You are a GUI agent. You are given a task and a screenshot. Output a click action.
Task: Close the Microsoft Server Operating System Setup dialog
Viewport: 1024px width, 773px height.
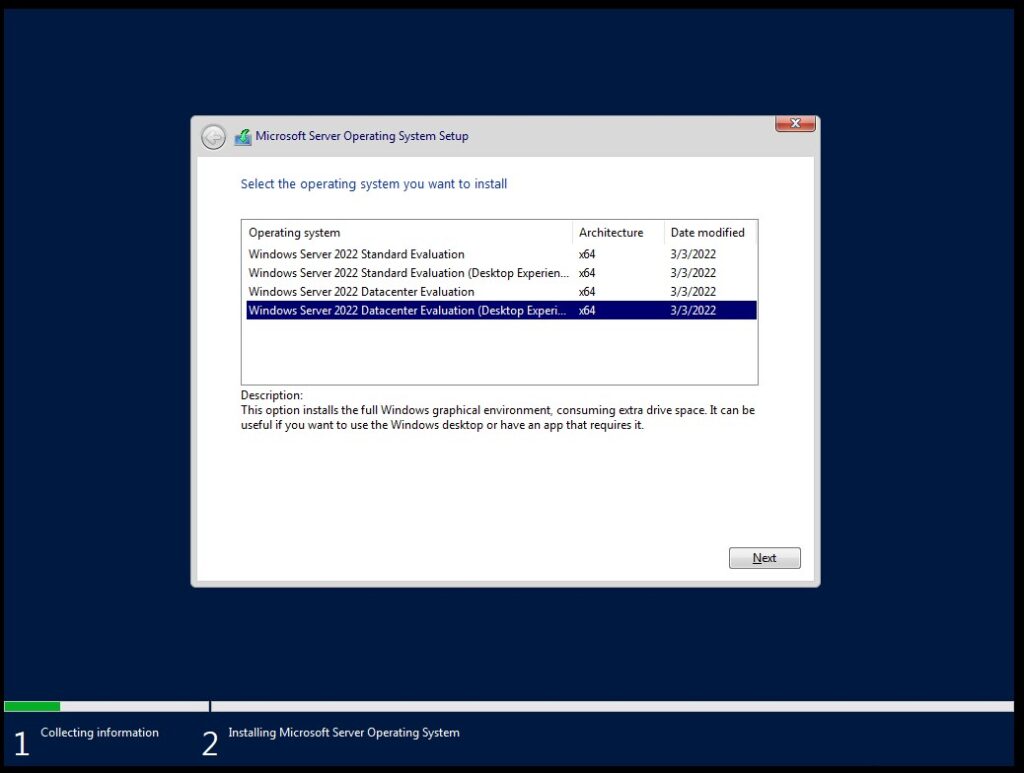(795, 123)
